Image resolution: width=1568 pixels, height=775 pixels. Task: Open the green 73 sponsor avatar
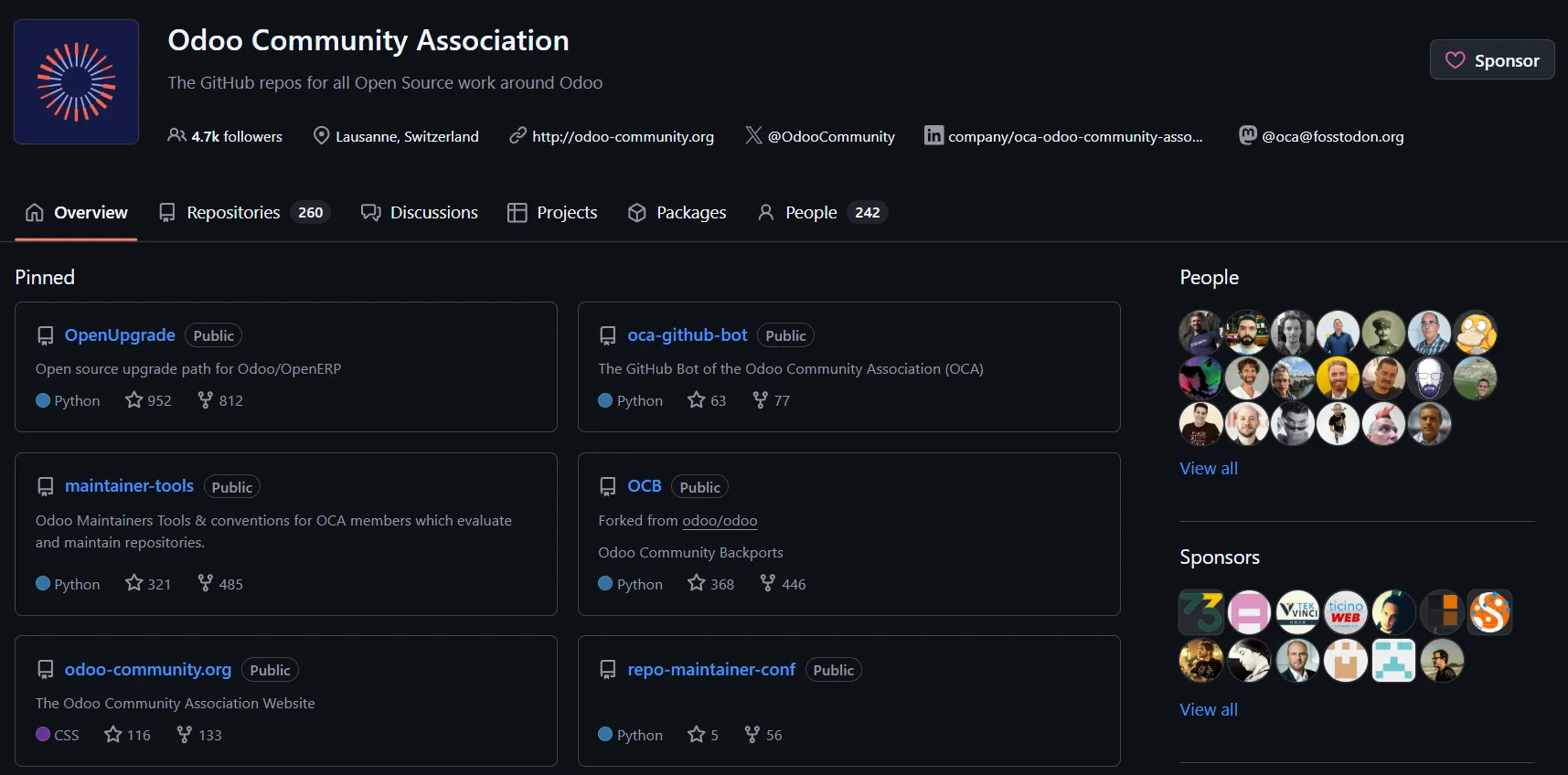[x=1201, y=612]
